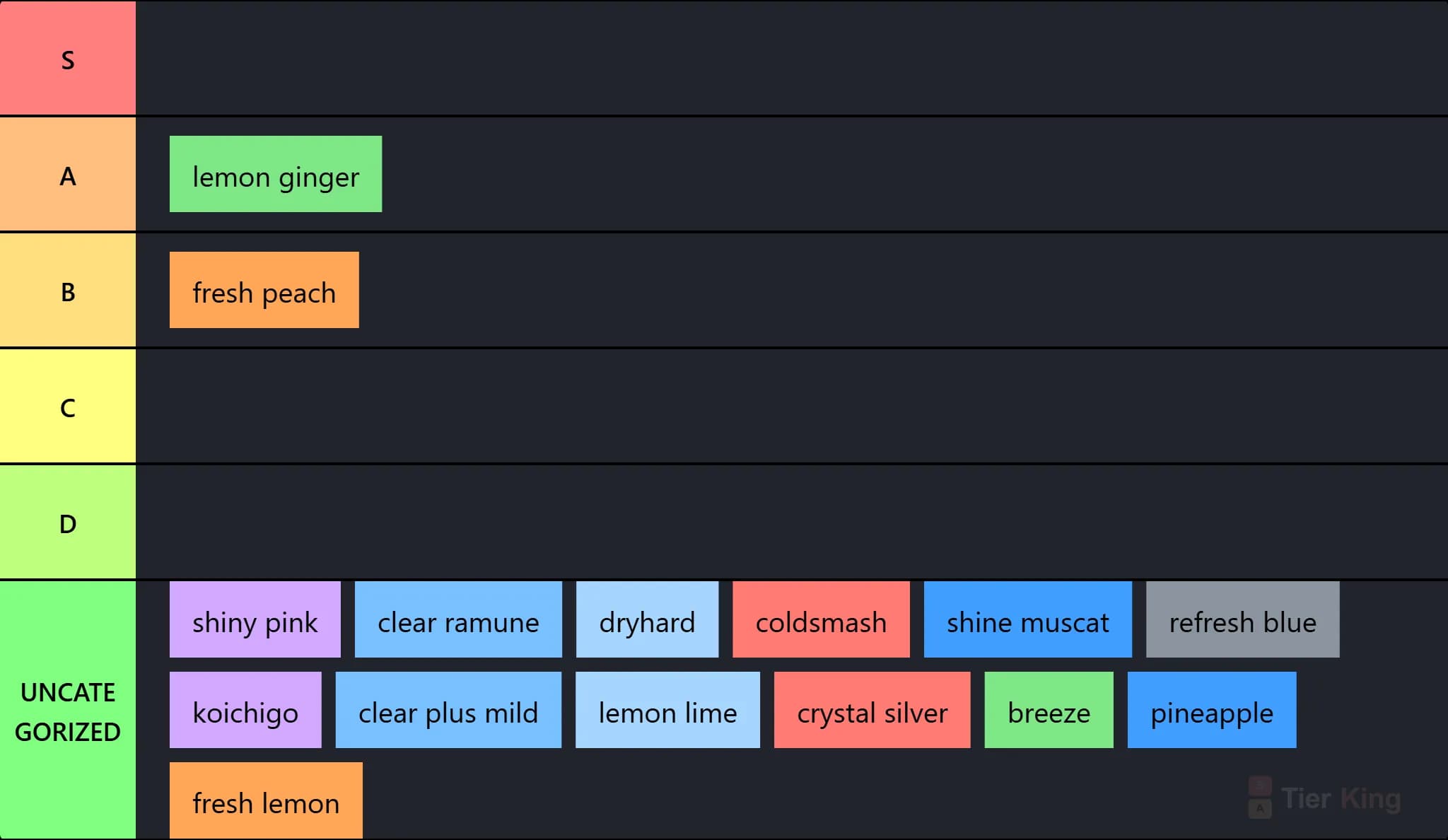Click the fresh lemon tile

(x=266, y=800)
